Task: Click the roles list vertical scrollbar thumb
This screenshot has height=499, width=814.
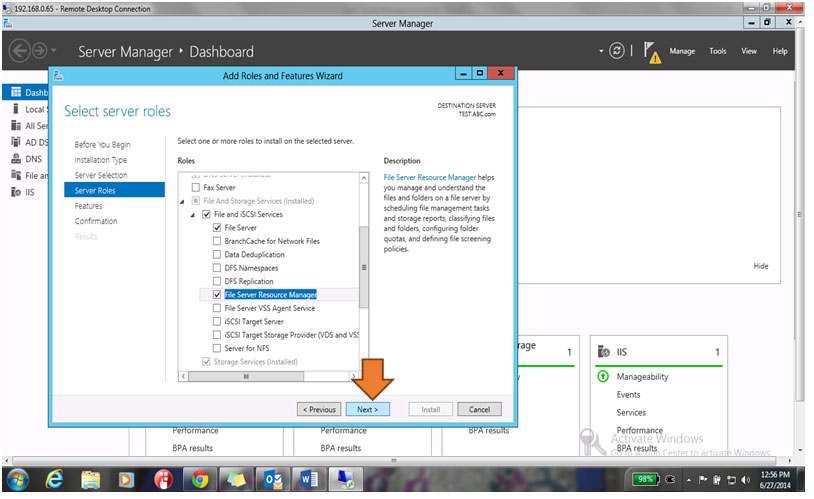Action: pyautogui.click(x=363, y=267)
